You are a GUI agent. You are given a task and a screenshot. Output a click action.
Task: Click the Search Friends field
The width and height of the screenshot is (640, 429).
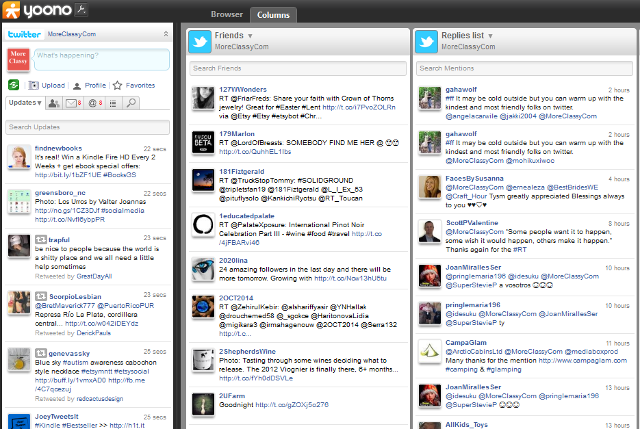298,68
